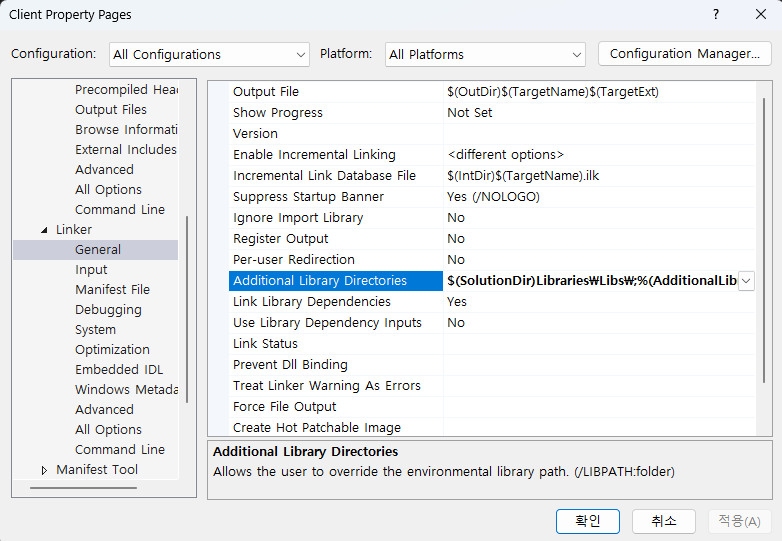Select Link Status property
The width and height of the screenshot is (782, 541).
[x=265, y=344]
